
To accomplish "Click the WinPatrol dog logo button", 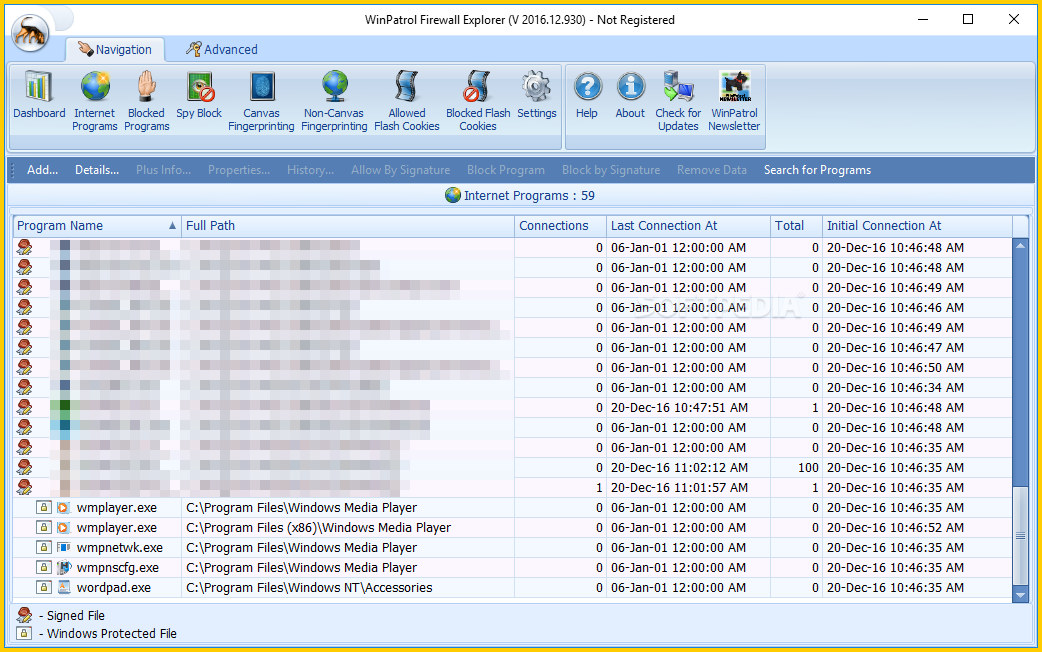I will 30,31.
